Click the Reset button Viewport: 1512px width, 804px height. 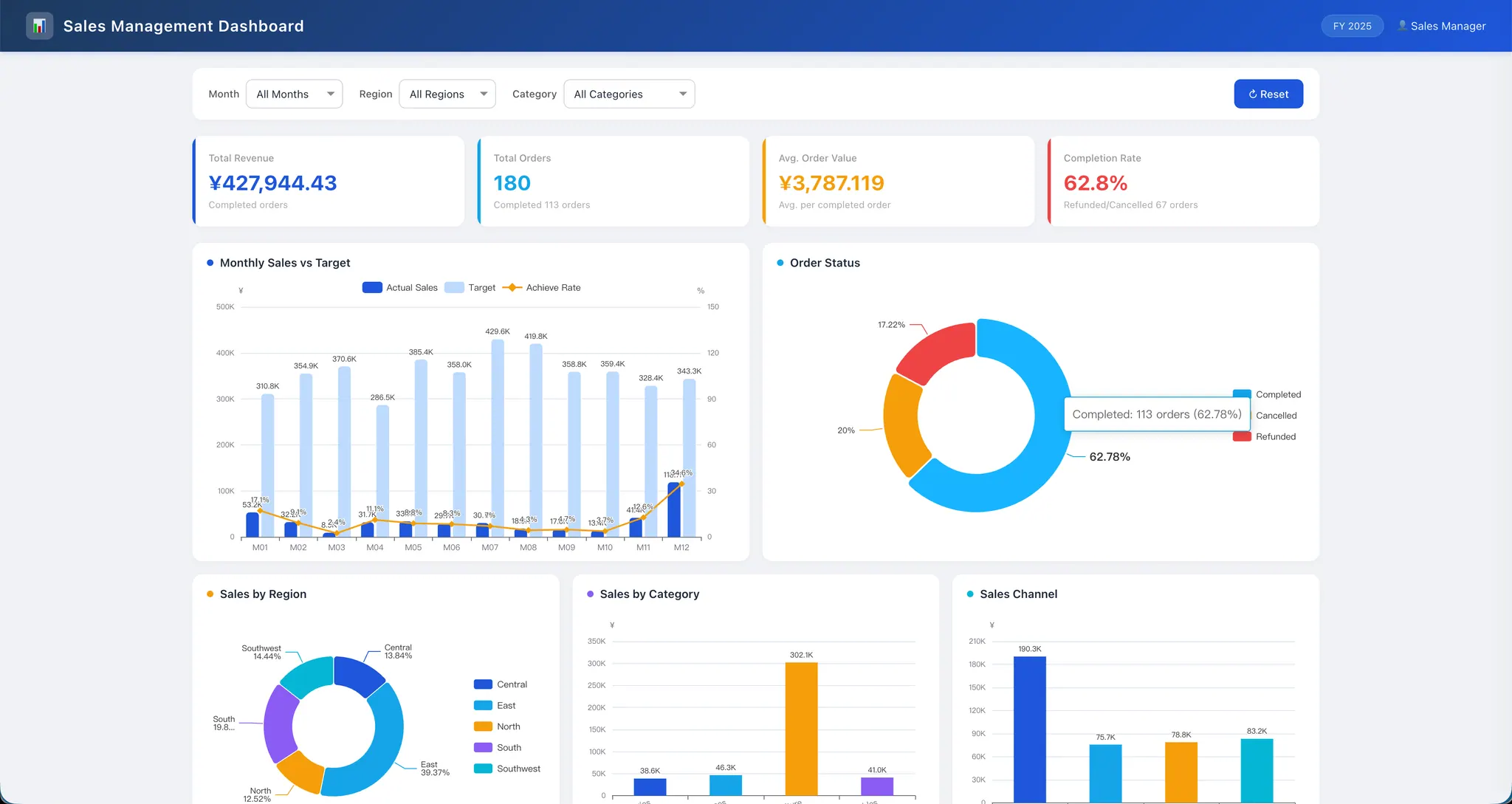[x=1268, y=94]
